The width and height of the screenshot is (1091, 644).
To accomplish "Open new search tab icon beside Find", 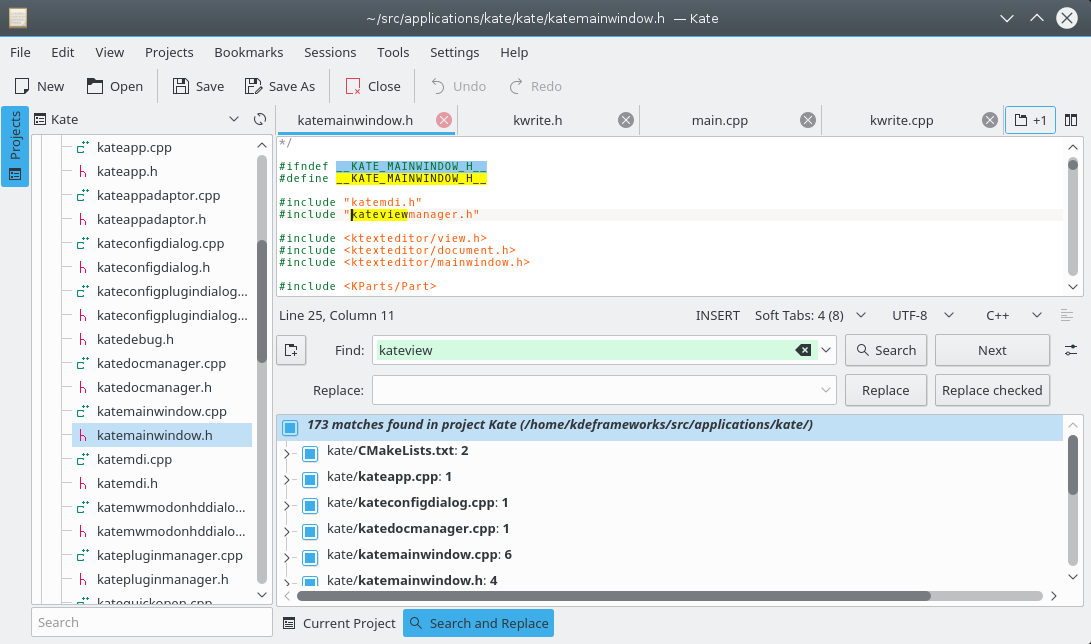I will click(x=291, y=350).
